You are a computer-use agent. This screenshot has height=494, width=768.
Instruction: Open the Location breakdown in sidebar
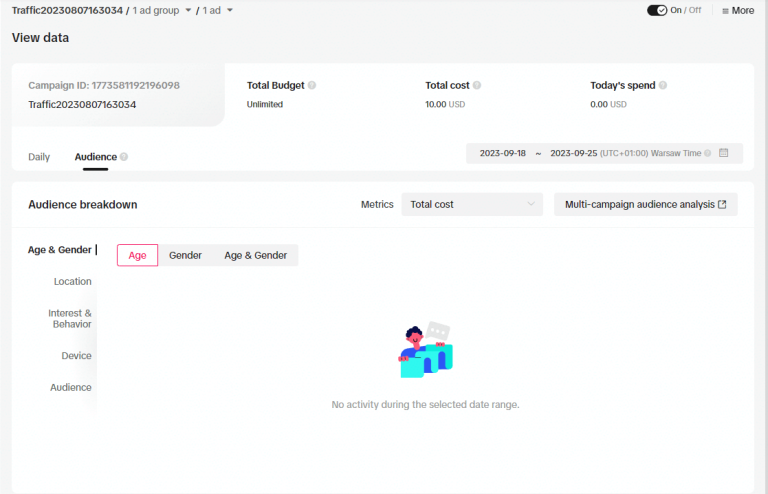72,282
